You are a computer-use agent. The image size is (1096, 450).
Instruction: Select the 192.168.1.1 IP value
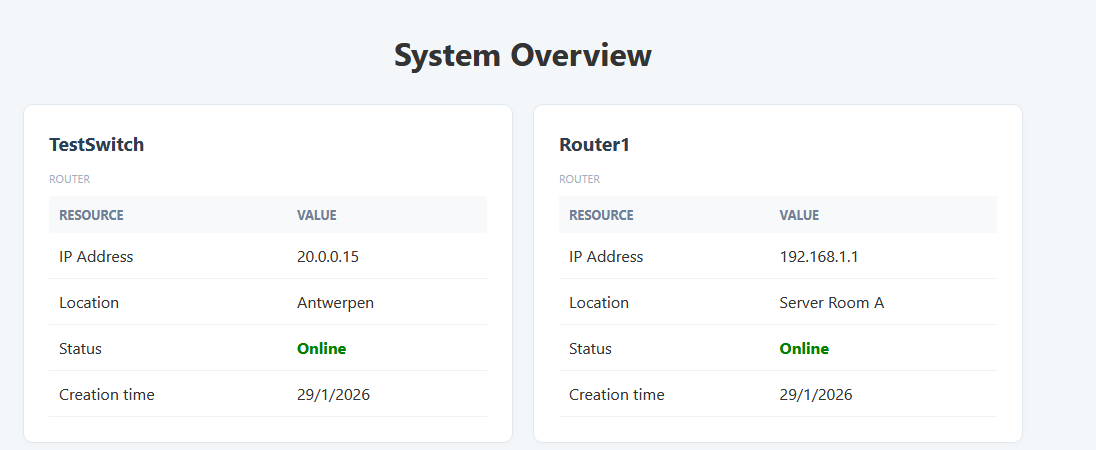(x=819, y=256)
